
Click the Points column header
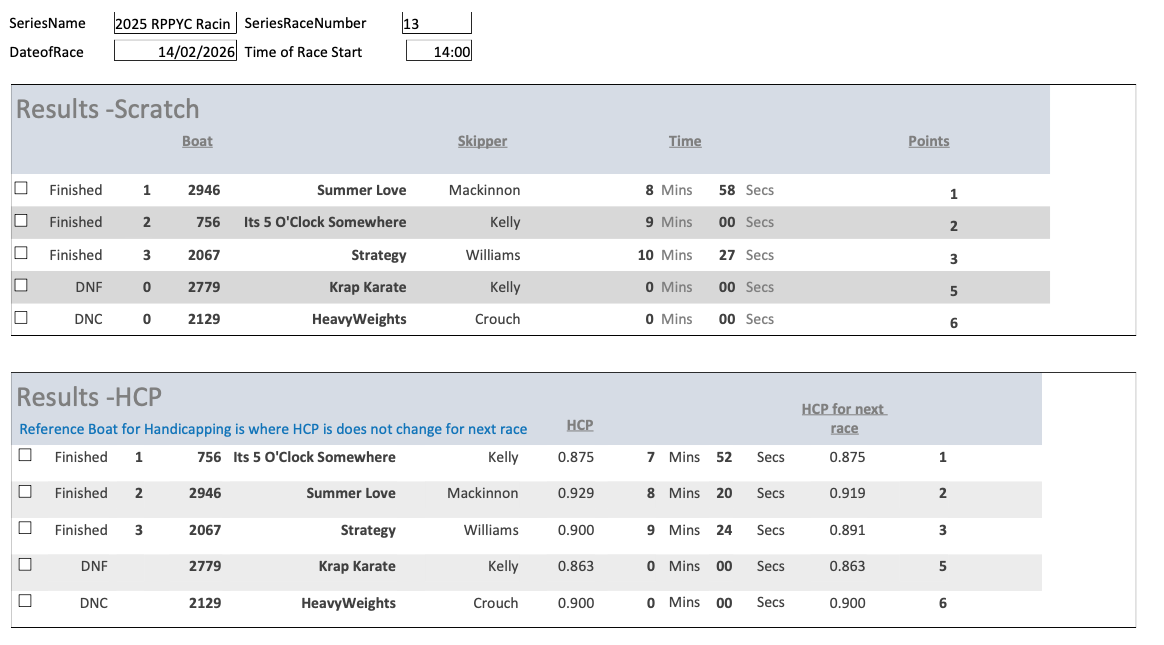928,141
